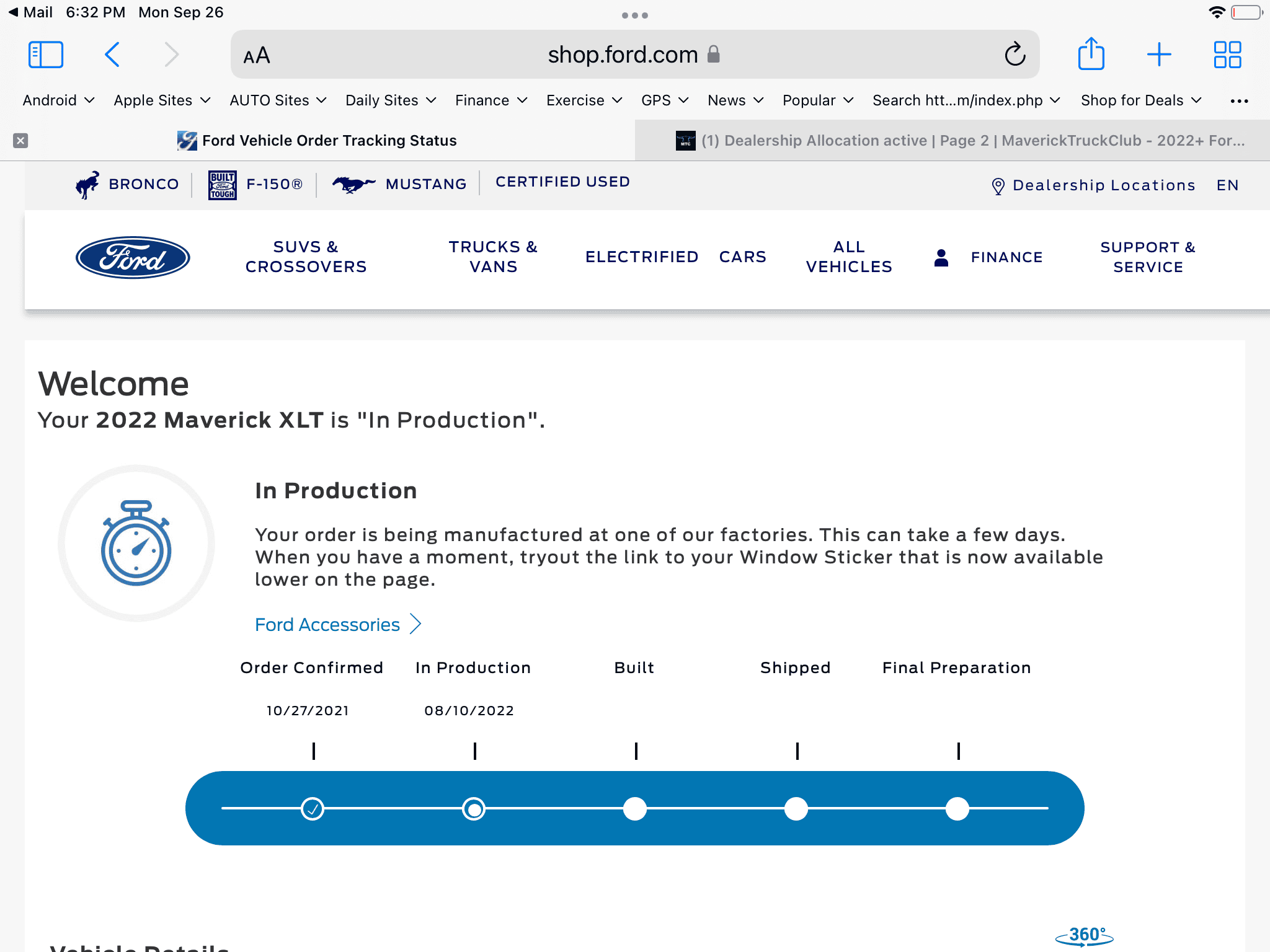This screenshot has width=1270, height=952.
Task: Tap the address bar showing shop.ford.com
Action: 635,55
